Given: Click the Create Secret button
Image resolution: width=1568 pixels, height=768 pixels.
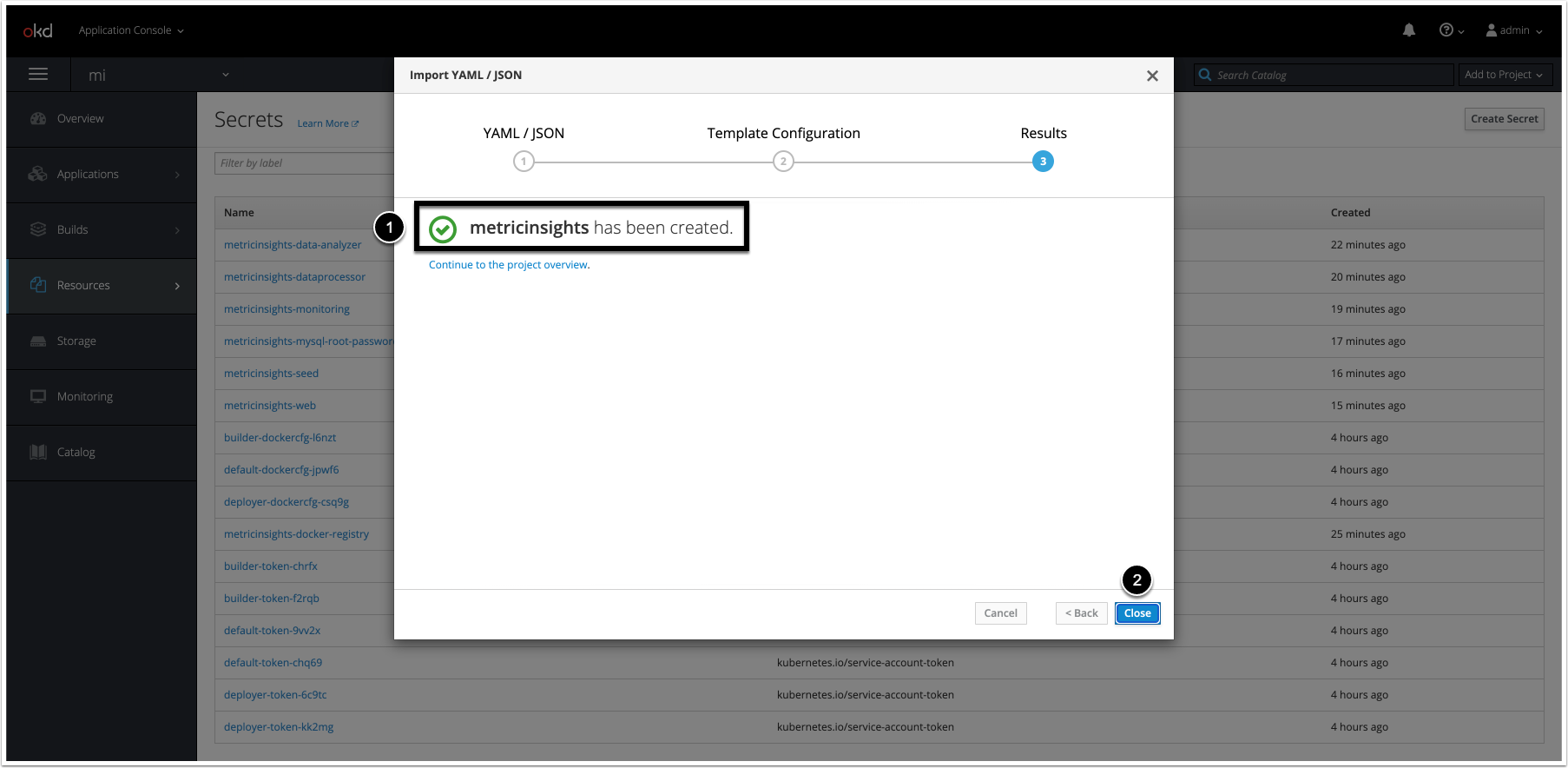Looking at the screenshot, I should pos(1504,119).
